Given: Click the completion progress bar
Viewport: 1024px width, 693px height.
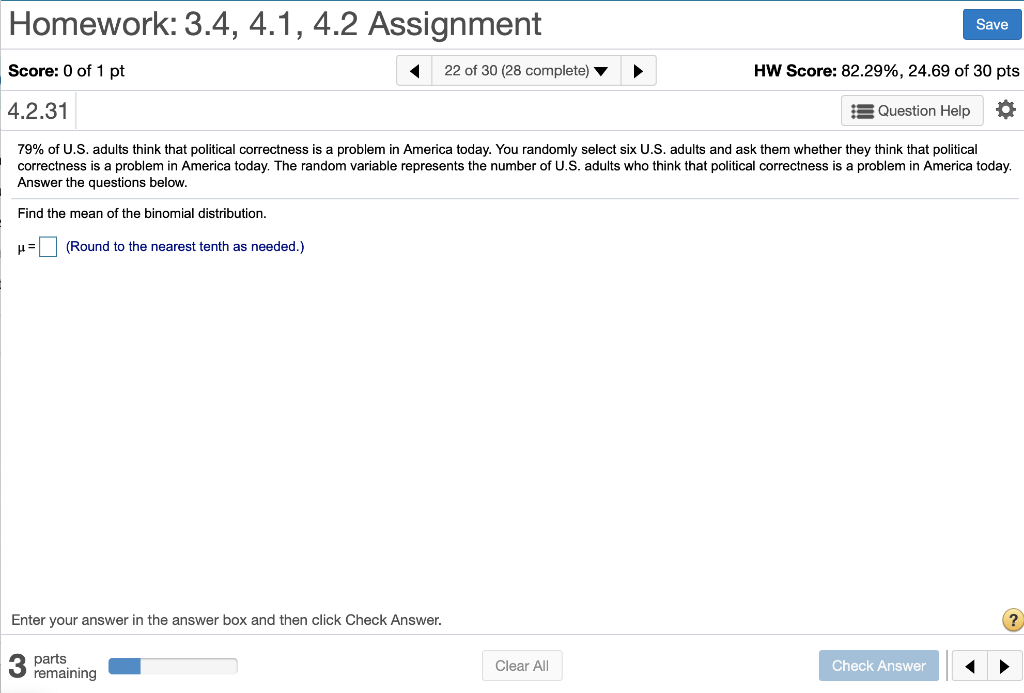Looking at the screenshot, I should click(172, 665).
